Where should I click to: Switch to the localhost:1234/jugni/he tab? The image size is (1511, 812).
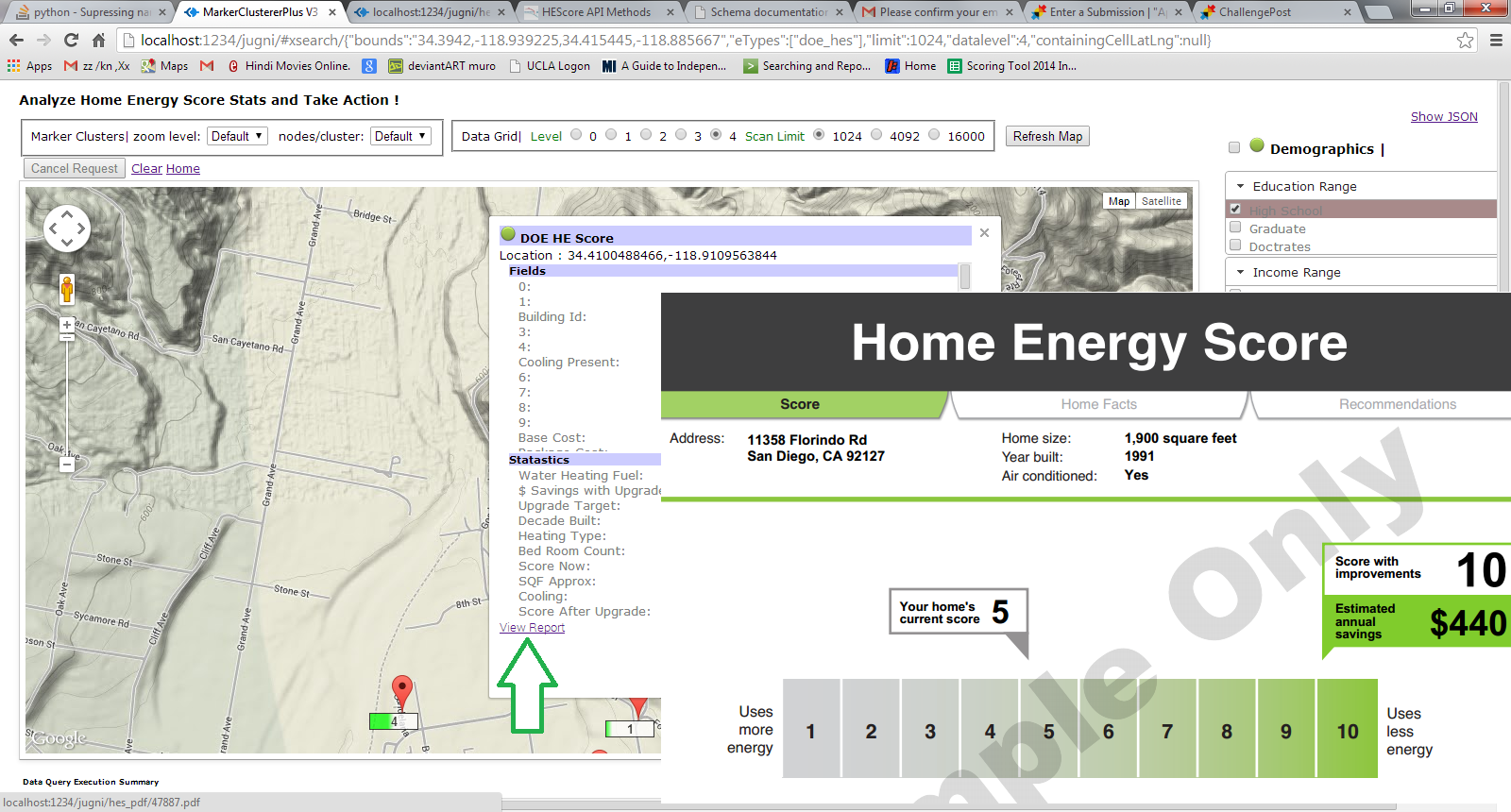430,12
